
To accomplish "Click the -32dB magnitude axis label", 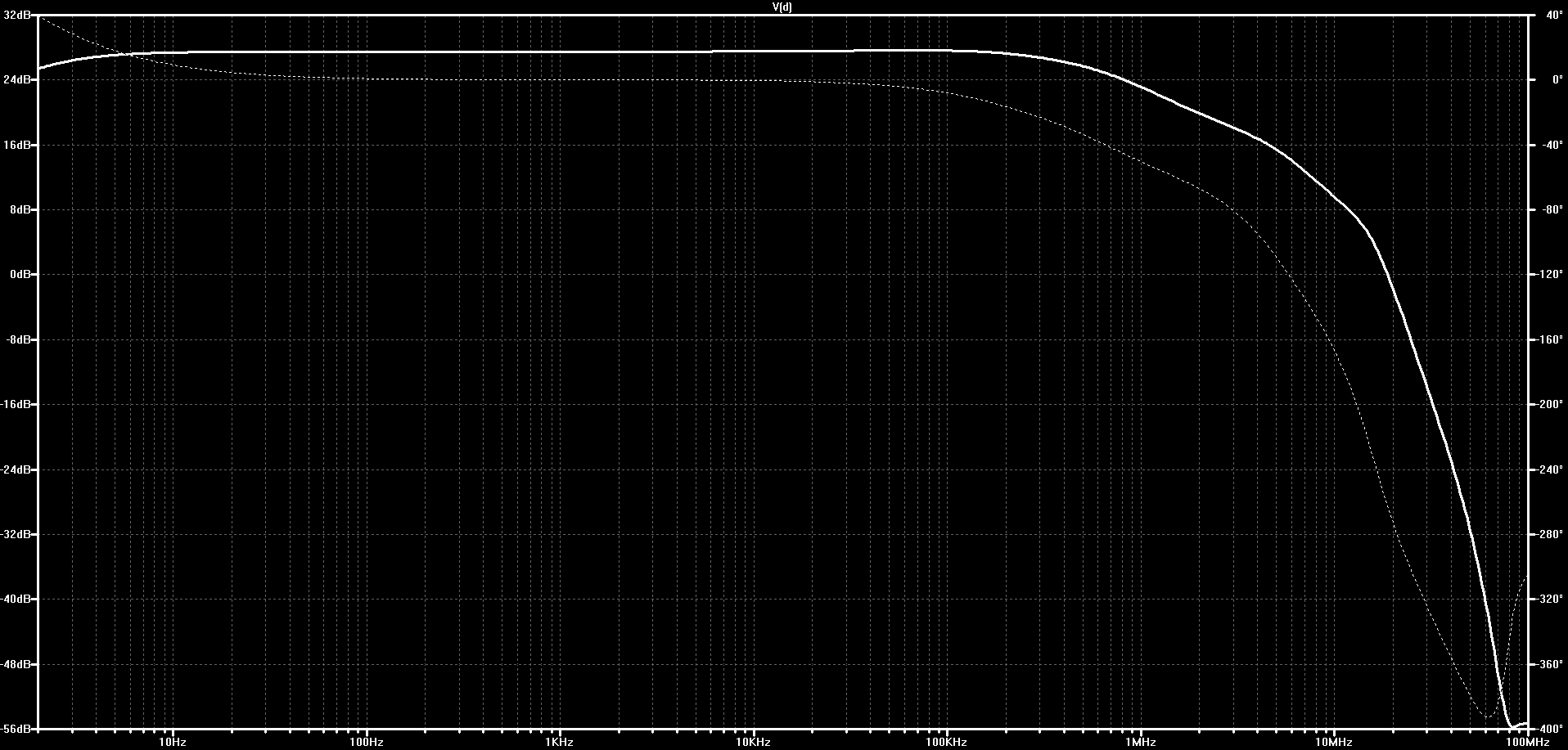I will 17,534.
